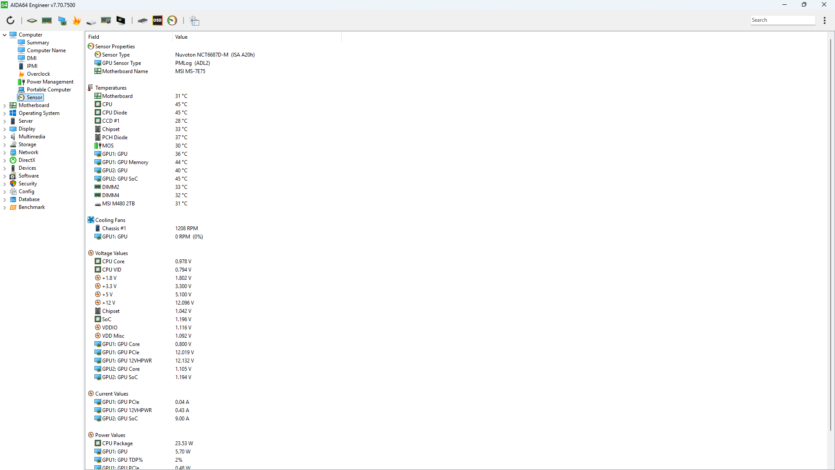Screen dimensions: 835x470
Task: Open the three-dot menu beside Search
Action: tap(825, 20)
